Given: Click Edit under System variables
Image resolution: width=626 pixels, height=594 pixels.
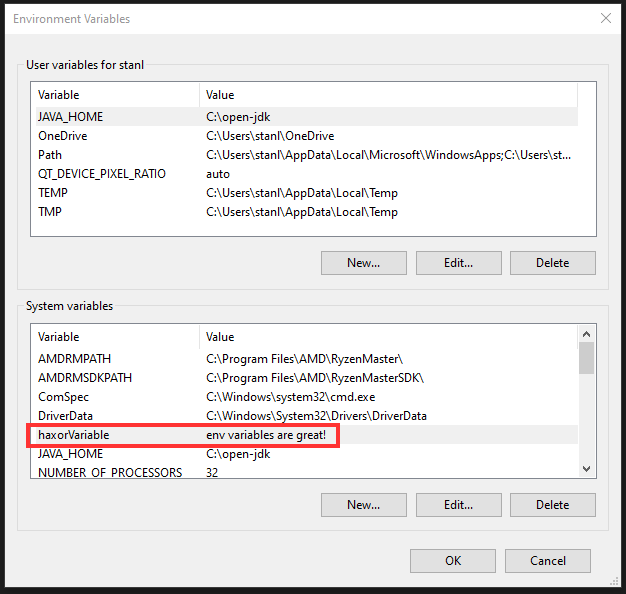Looking at the screenshot, I should pos(458,505).
